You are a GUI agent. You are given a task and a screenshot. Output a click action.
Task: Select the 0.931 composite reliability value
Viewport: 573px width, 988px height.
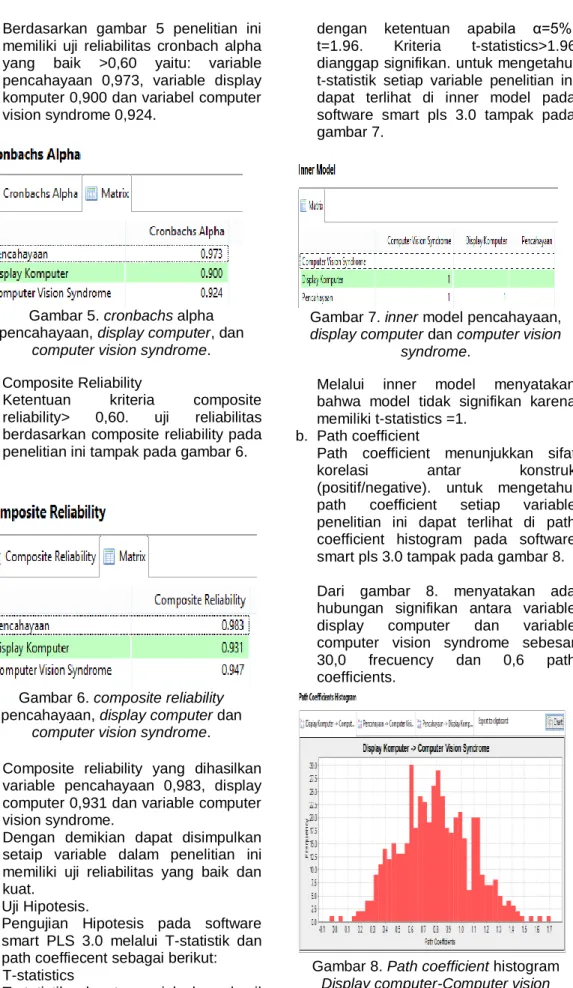(233, 648)
